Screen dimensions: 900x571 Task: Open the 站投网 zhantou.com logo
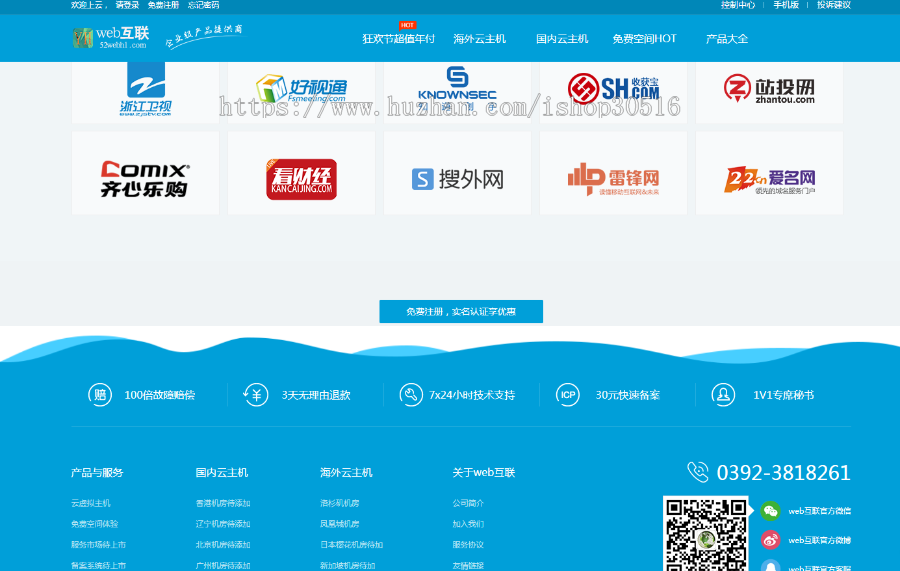click(770, 90)
